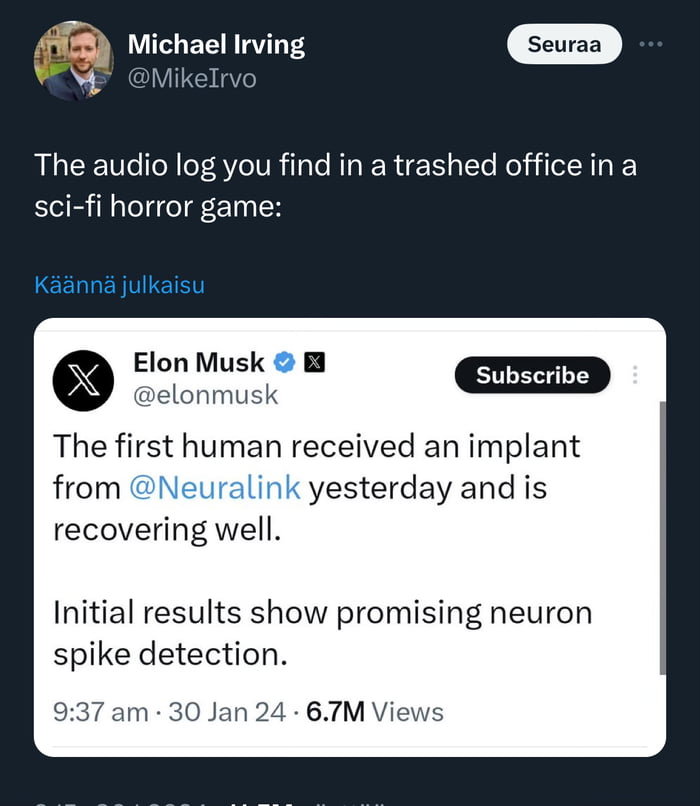
Task: Toggle follow state via the Seuraa button
Action: 564,44
